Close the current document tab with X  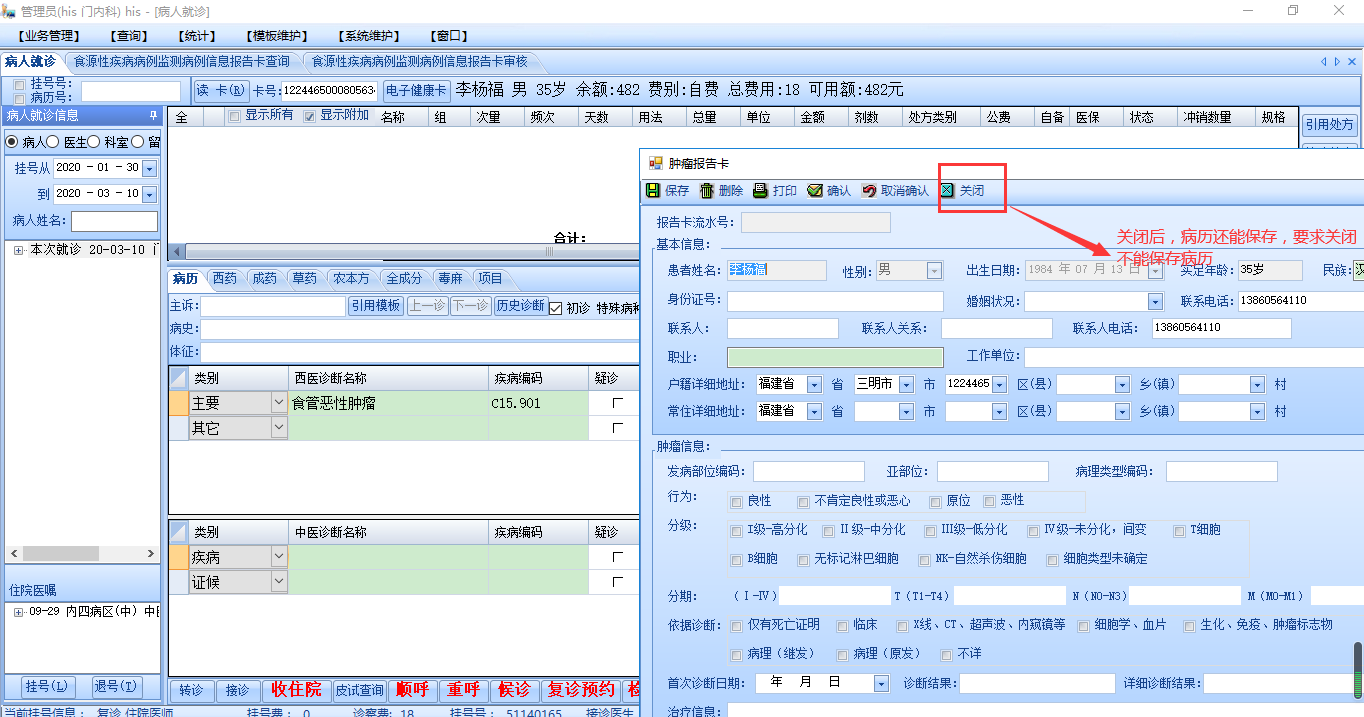coord(1352,62)
